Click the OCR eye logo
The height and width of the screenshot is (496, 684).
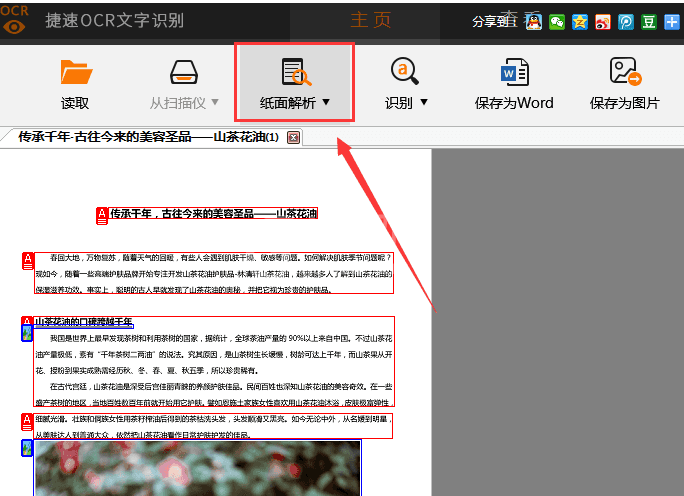pyautogui.click(x=14, y=20)
